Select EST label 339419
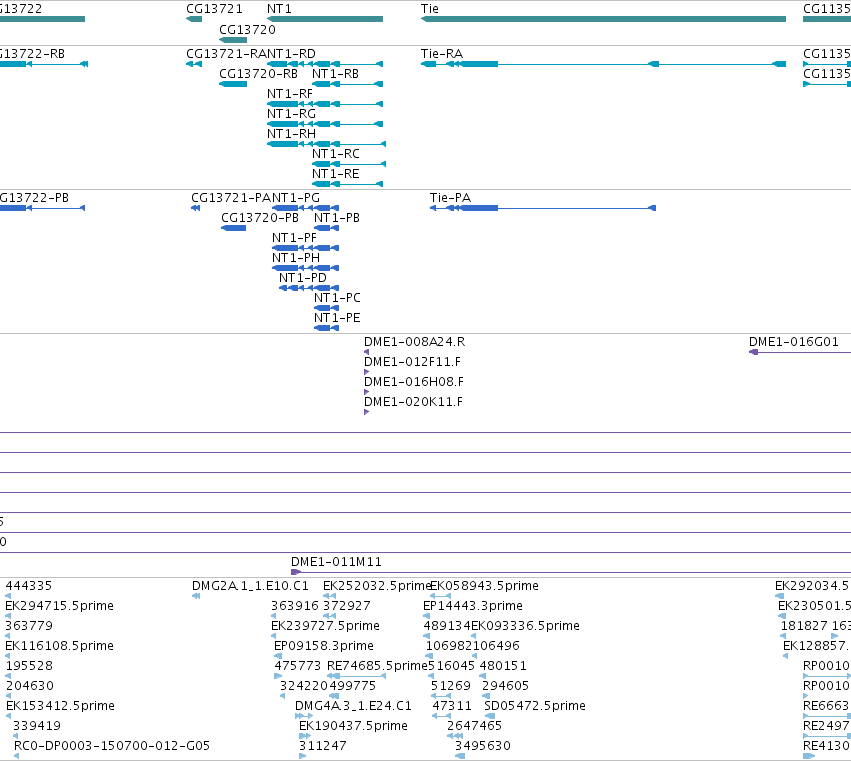This screenshot has height=761, width=851. point(37,726)
